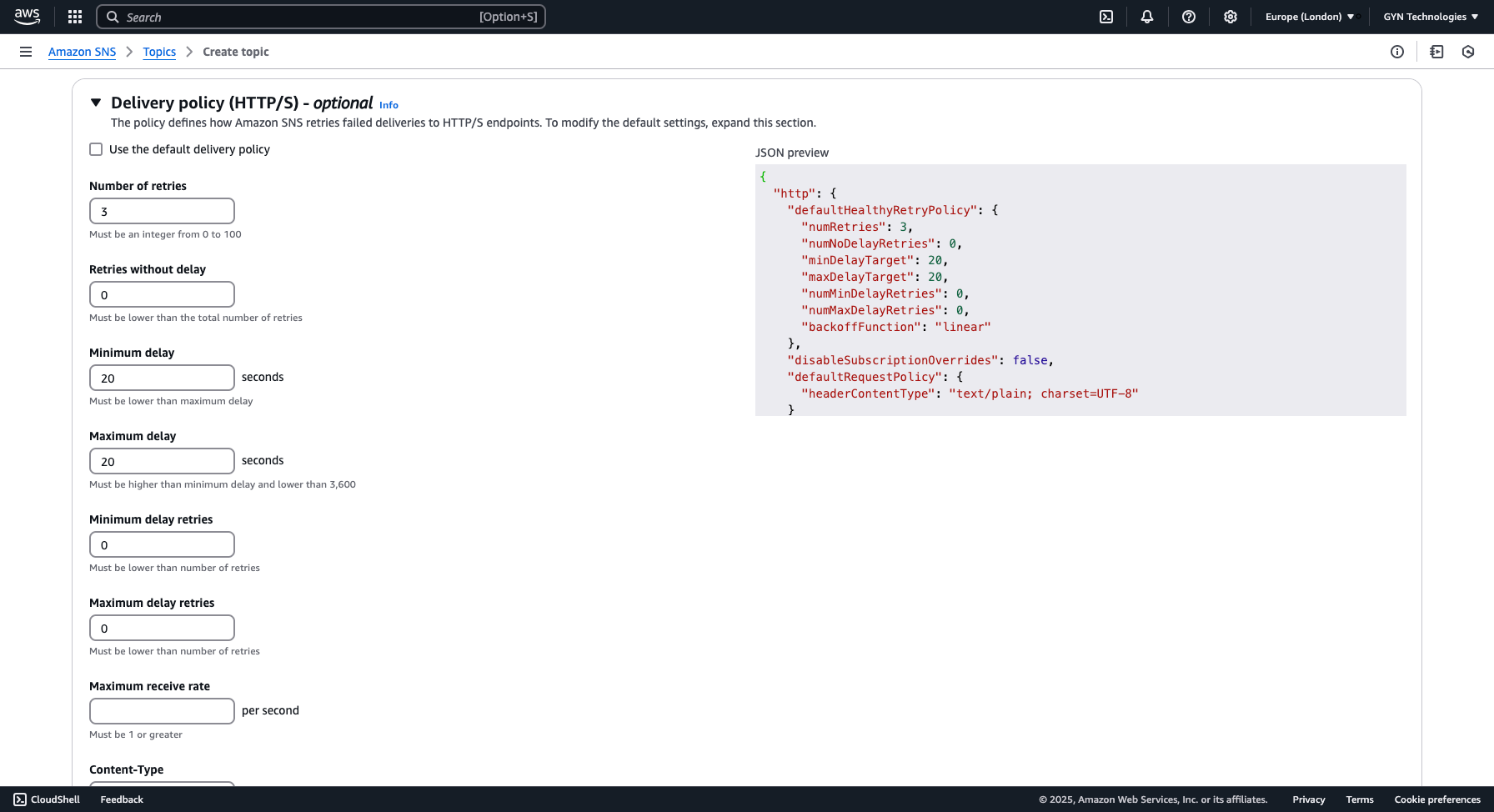Open the help question mark menu
This screenshot has height=812, width=1494.
coord(1189,17)
